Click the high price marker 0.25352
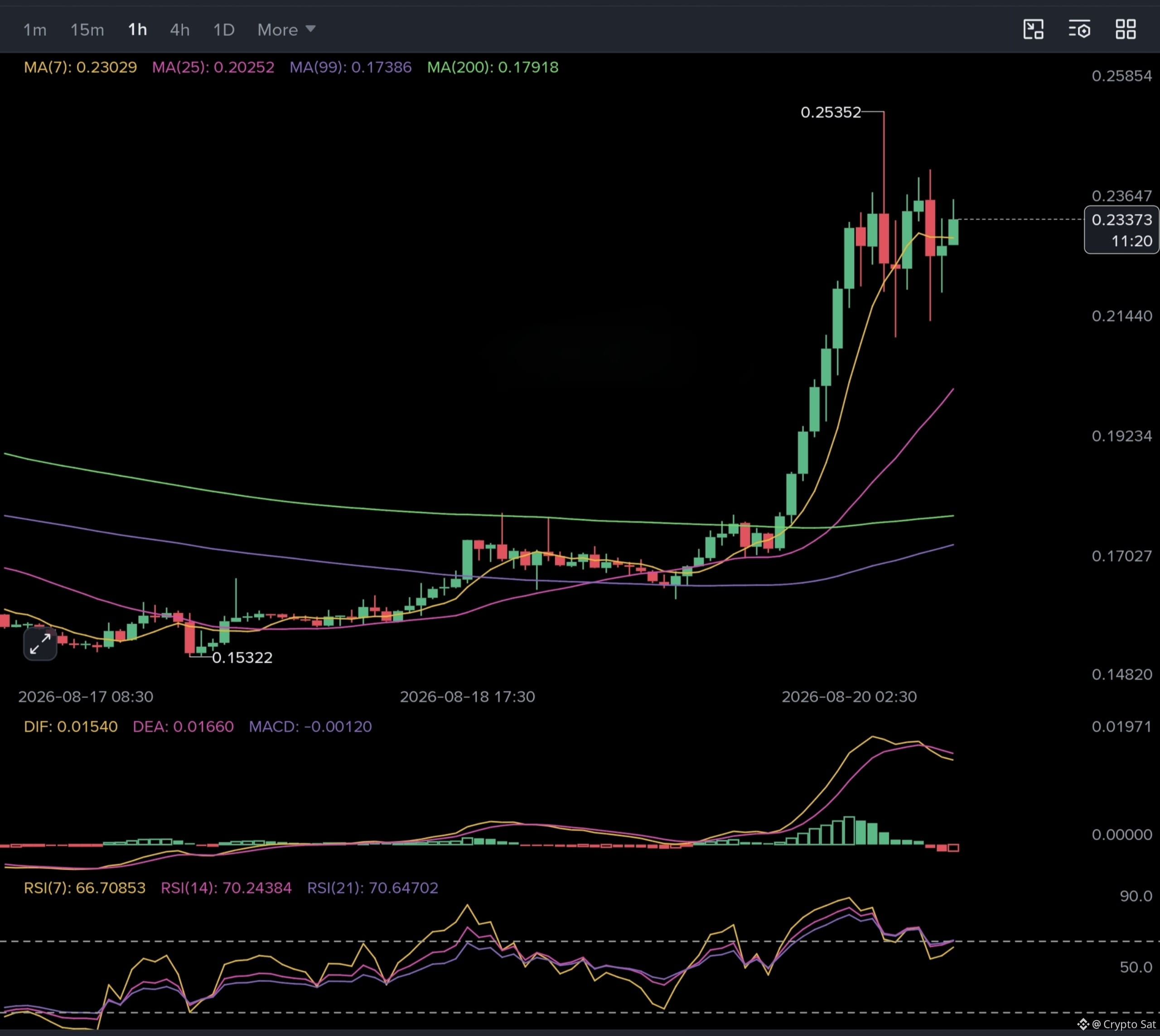1160x1036 pixels. pyautogui.click(x=831, y=112)
